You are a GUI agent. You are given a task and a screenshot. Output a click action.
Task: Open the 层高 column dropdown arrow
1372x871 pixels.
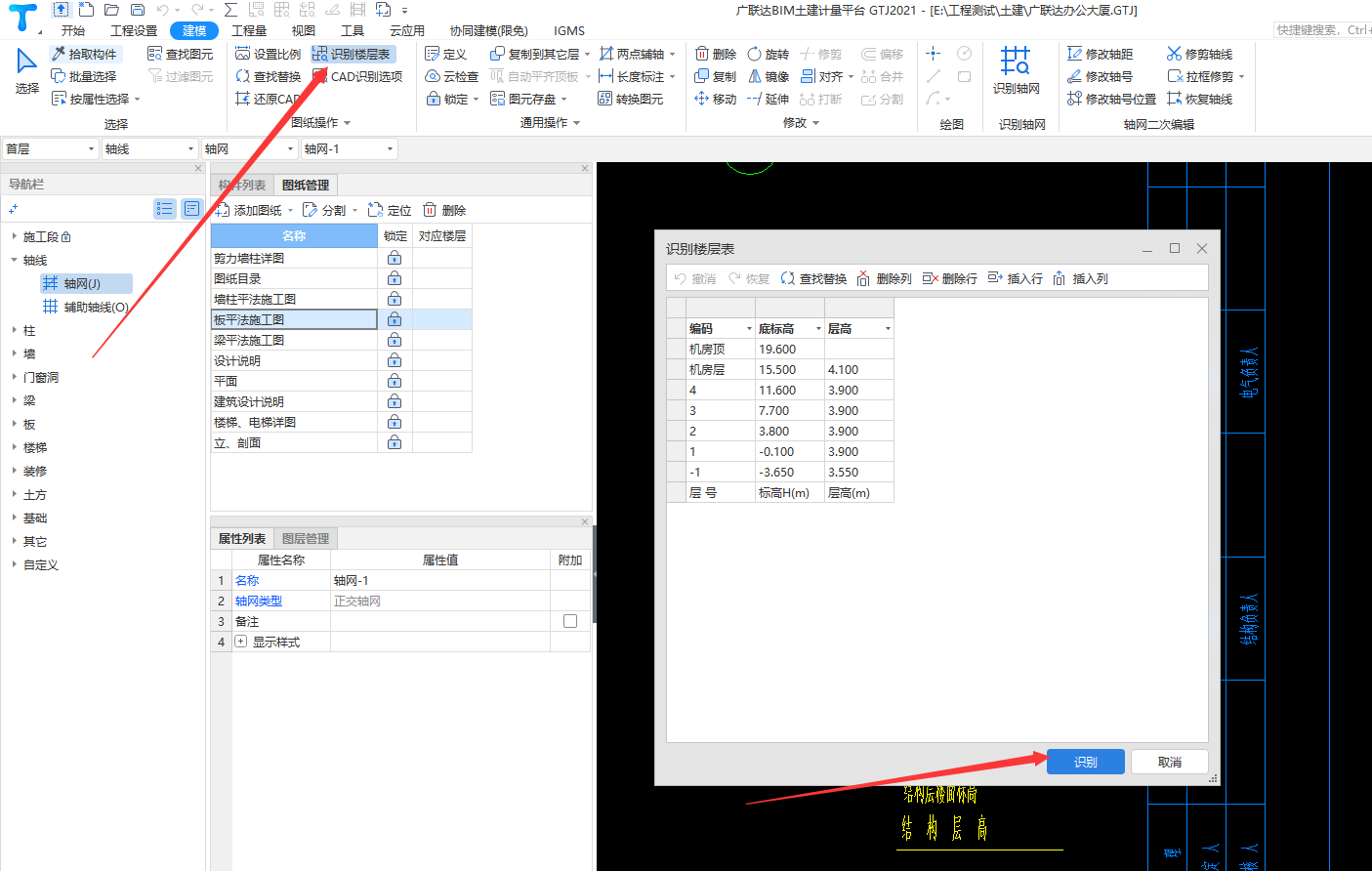click(x=888, y=329)
